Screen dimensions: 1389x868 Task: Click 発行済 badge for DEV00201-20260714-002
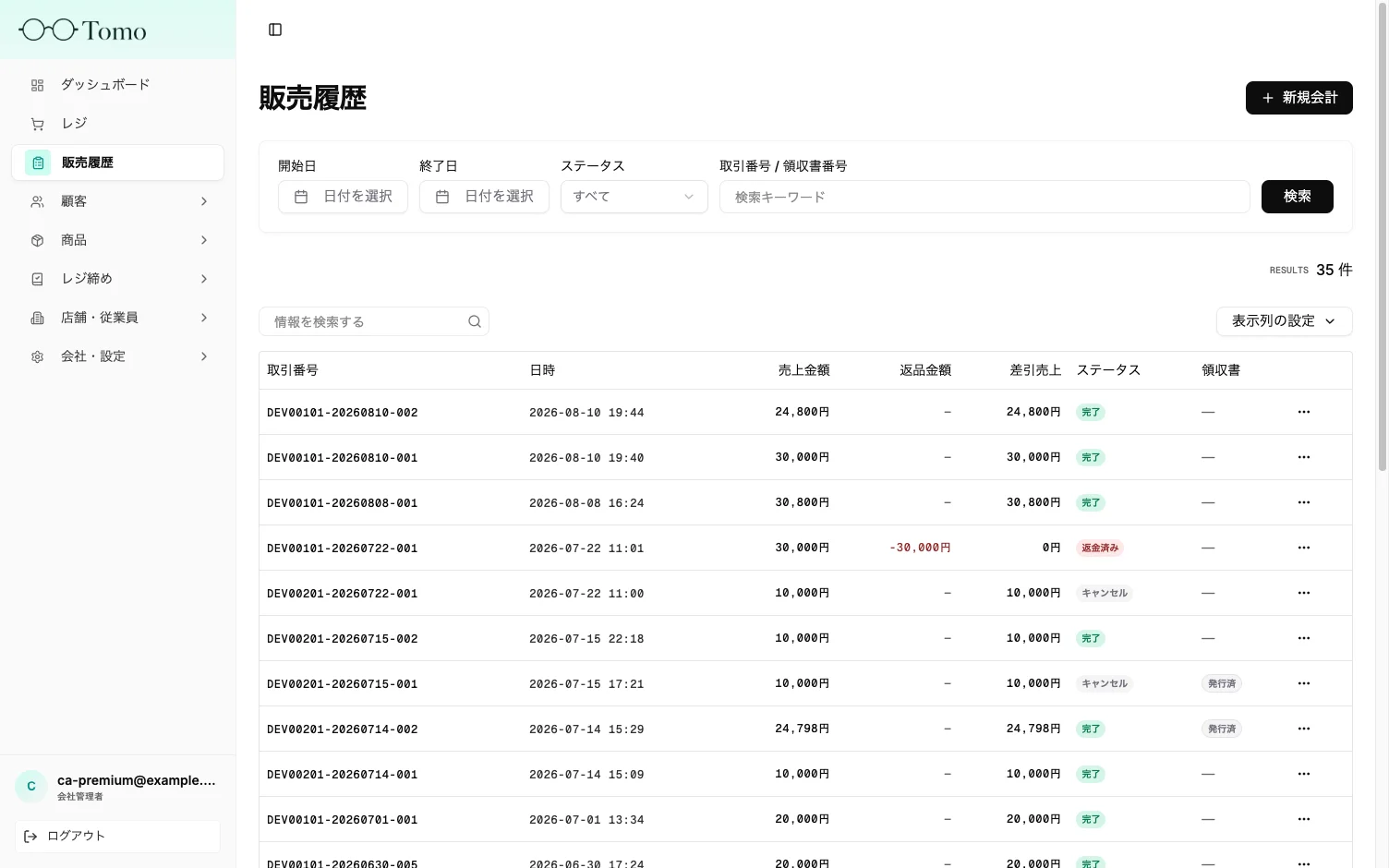click(x=1222, y=729)
